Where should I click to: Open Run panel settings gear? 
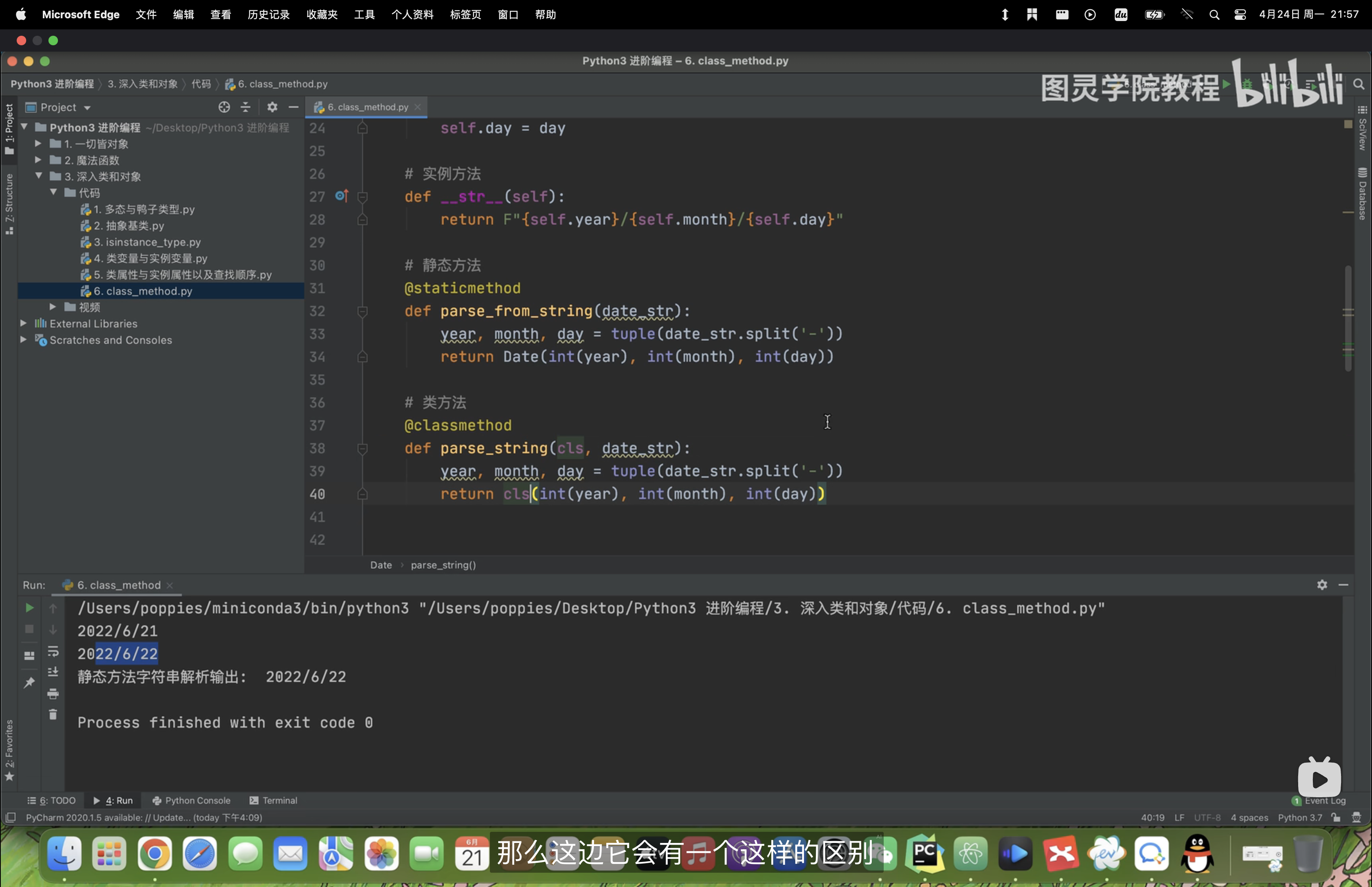pyautogui.click(x=1322, y=585)
